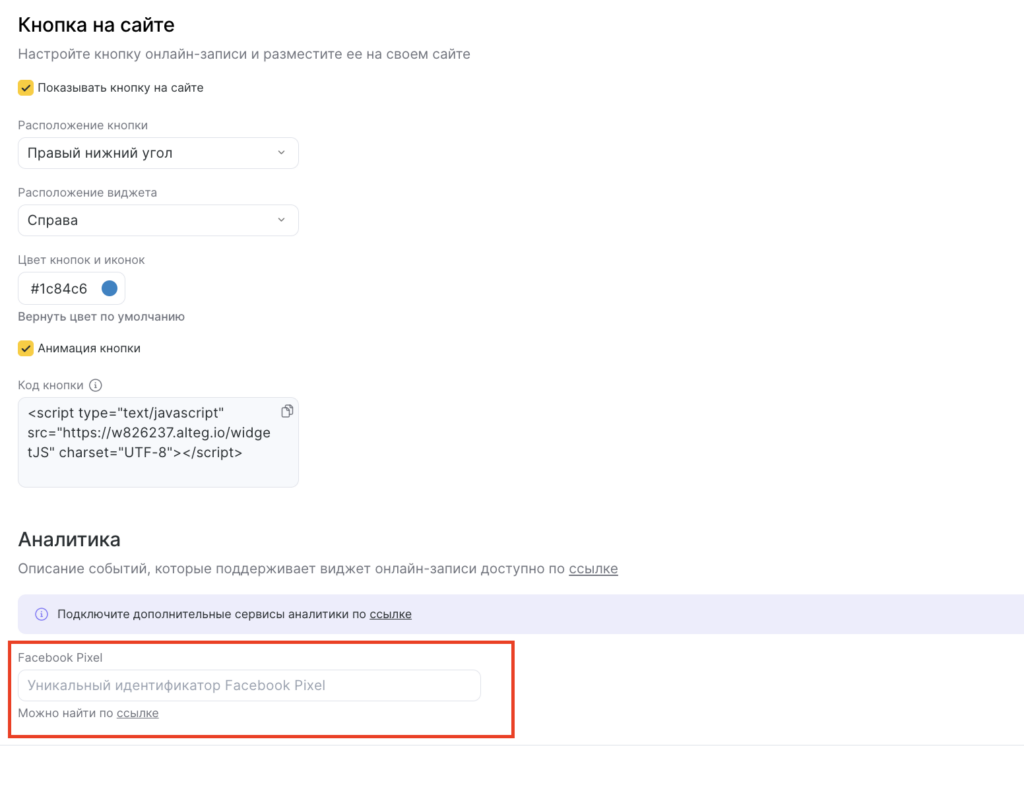Open the blue color swatch picker

(x=110, y=288)
